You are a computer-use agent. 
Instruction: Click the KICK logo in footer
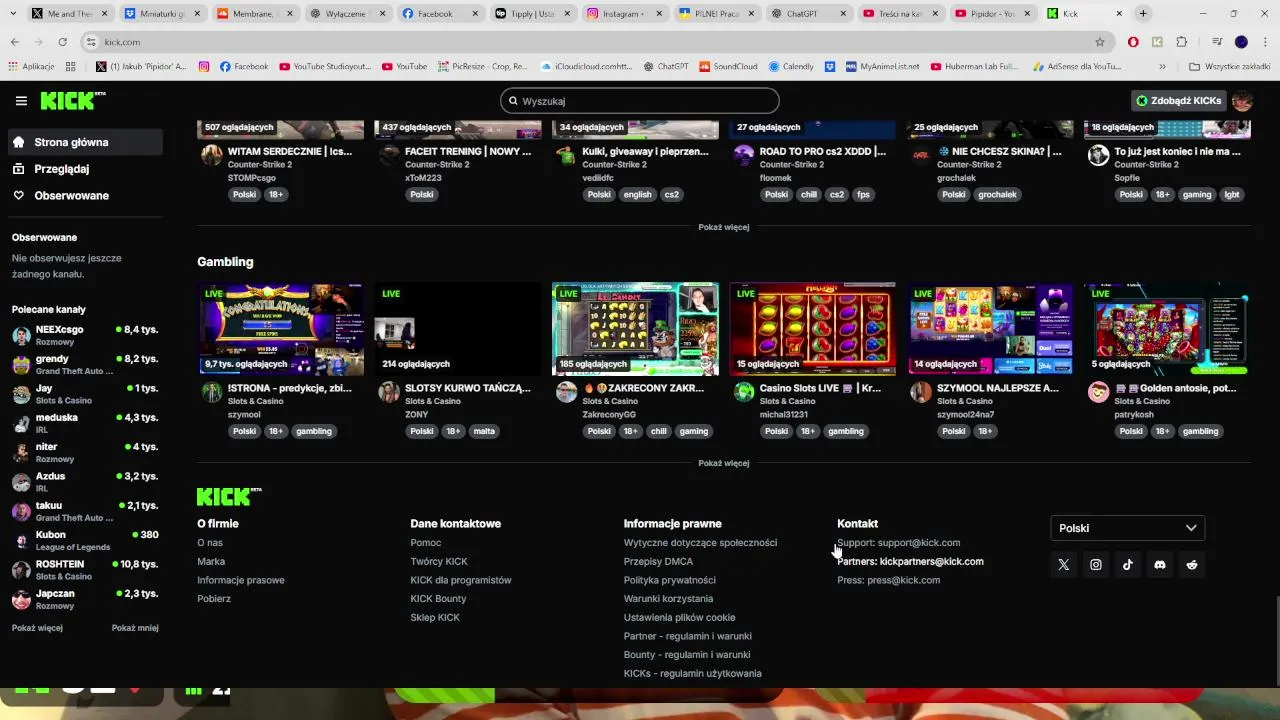pyautogui.click(x=229, y=497)
